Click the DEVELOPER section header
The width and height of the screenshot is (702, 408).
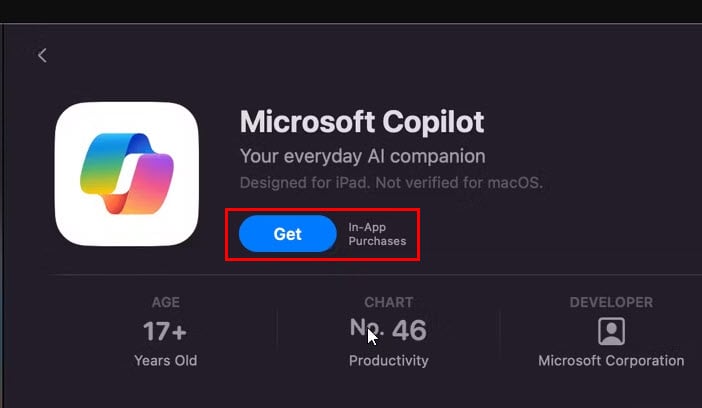tap(611, 302)
